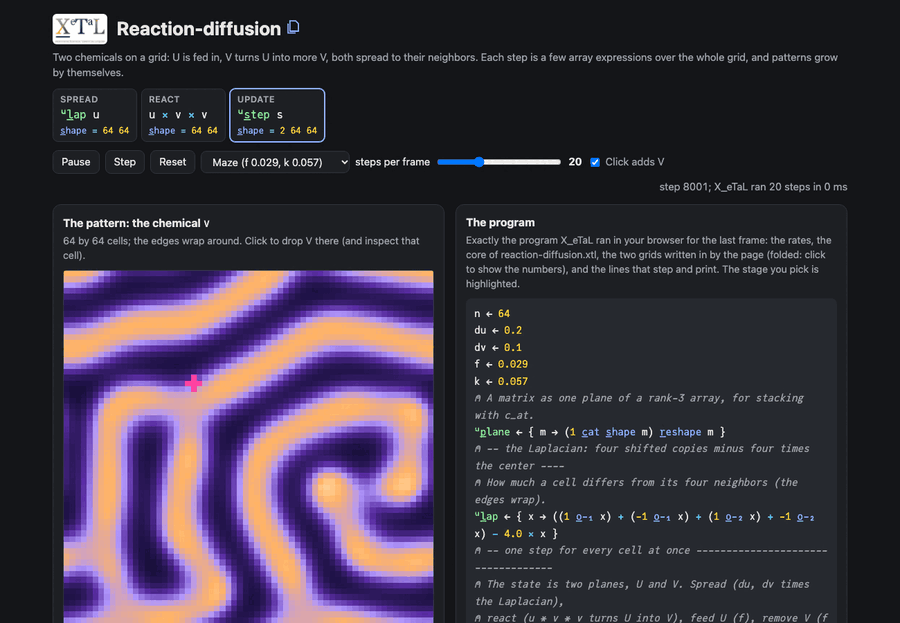The width and height of the screenshot is (900, 623).
Task: Click code line 'n ← 64'
Action: pyautogui.click(x=492, y=314)
